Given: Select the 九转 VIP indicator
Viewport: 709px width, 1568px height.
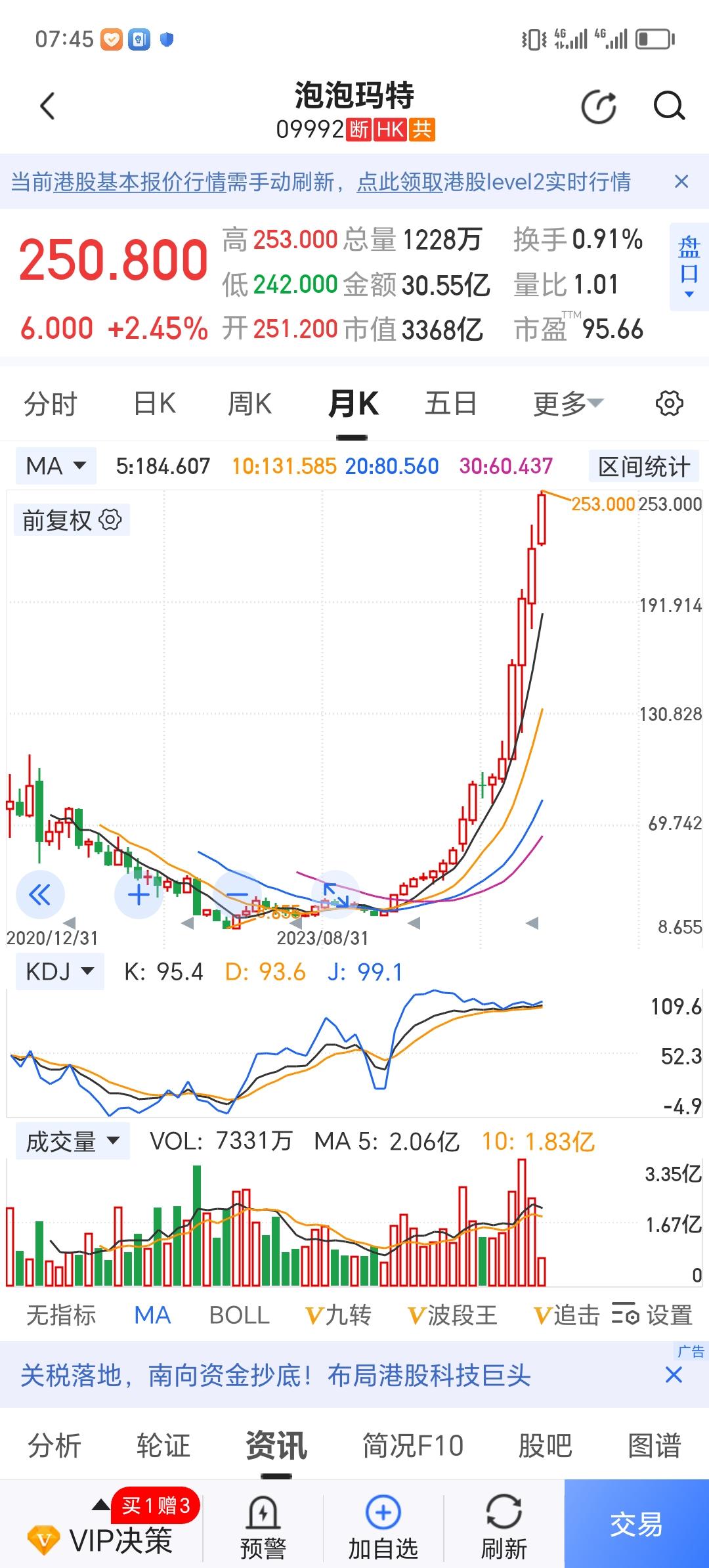Looking at the screenshot, I should coord(338,1315).
